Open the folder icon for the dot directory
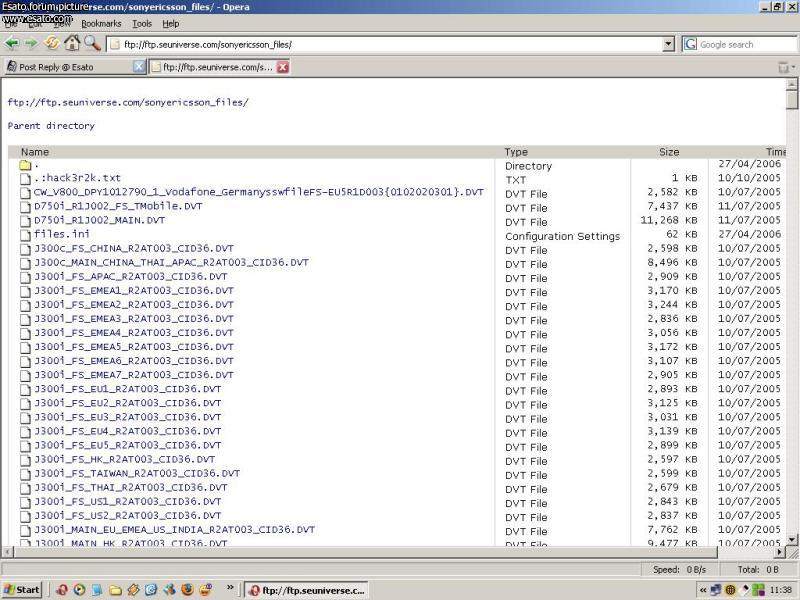Image resolution: width=800 pixels, height=600 pixels. tap(25, 165)
